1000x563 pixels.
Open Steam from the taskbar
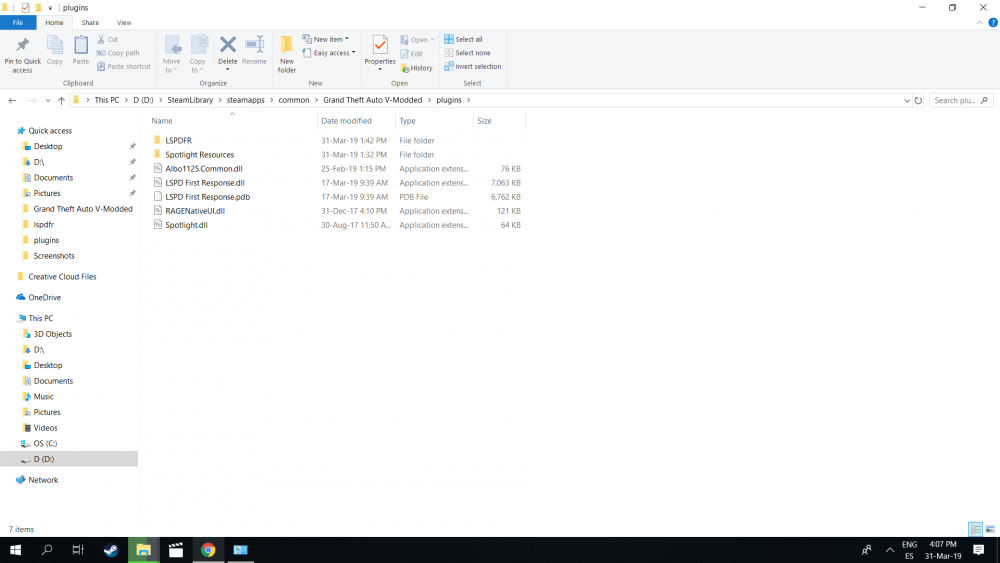(x=111, y=550)
